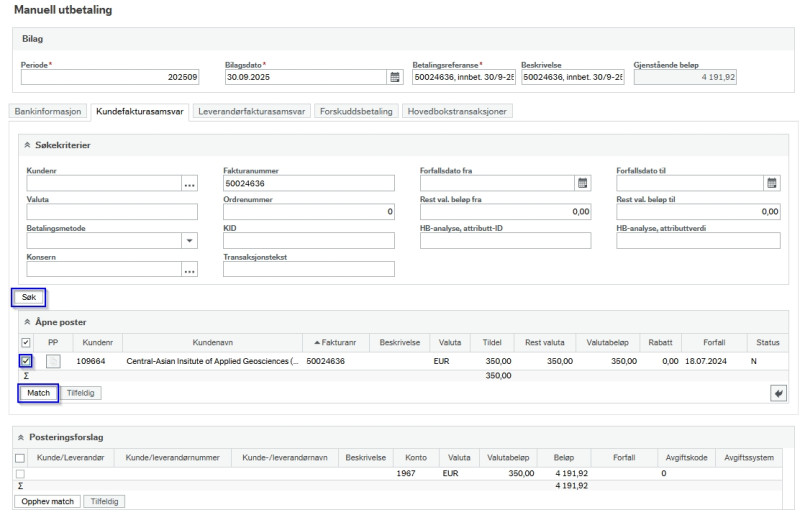Click the Søk button

pyautogui.click(x=29, y=297)
